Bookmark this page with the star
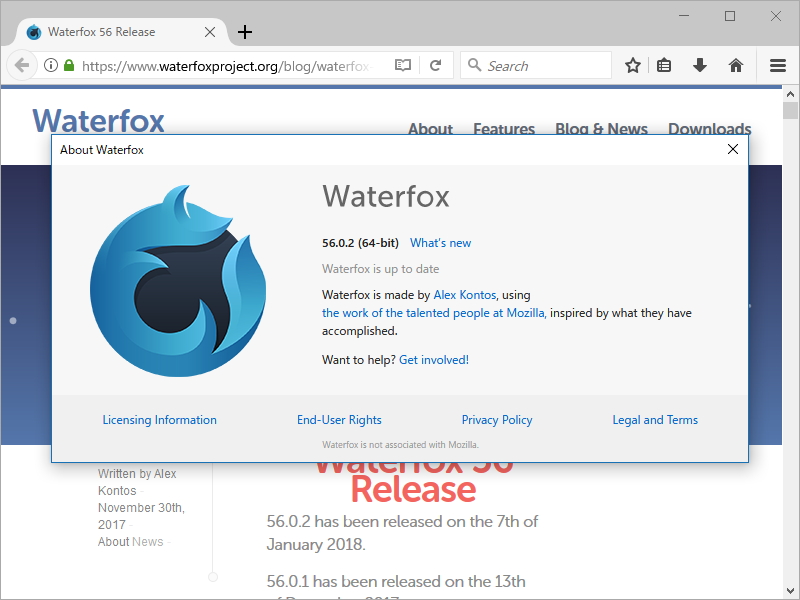The image size is (800, 600). 632,65
